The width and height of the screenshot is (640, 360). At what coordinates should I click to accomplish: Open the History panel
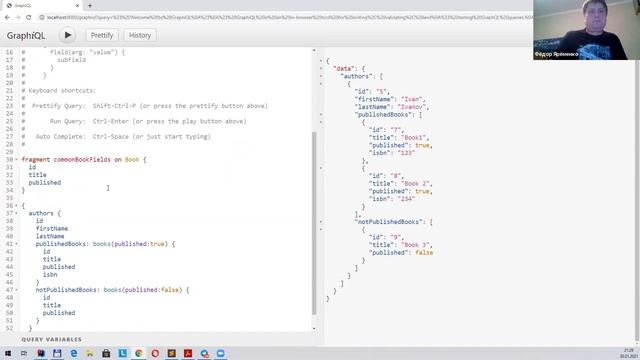(140, 36)
